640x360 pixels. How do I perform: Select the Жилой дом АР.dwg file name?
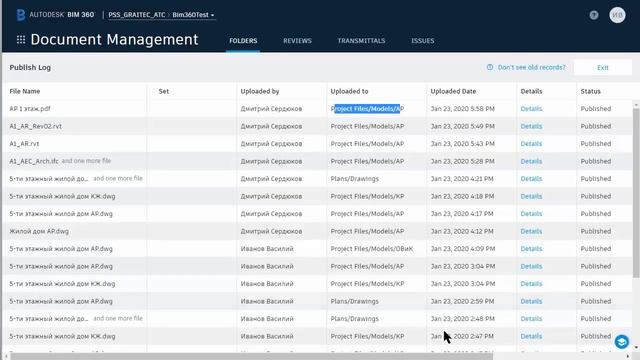(39, 231)
